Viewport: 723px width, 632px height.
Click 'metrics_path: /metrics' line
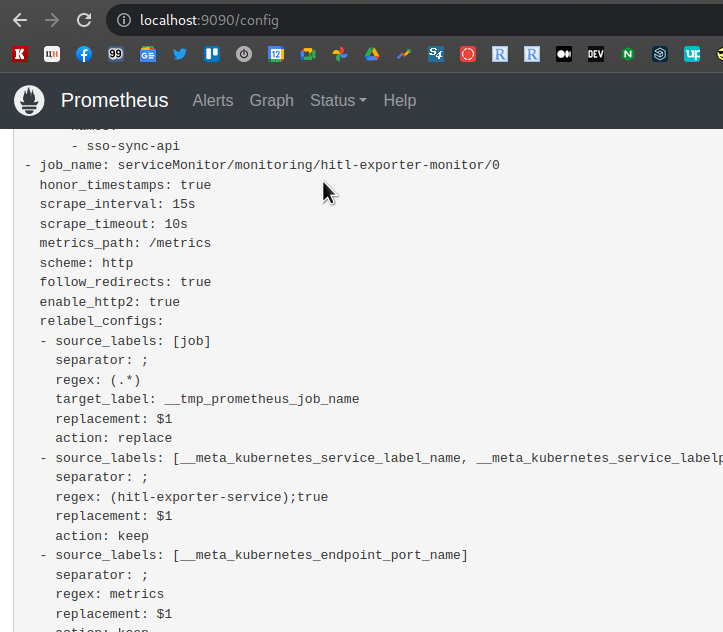[x=125, y=243]
